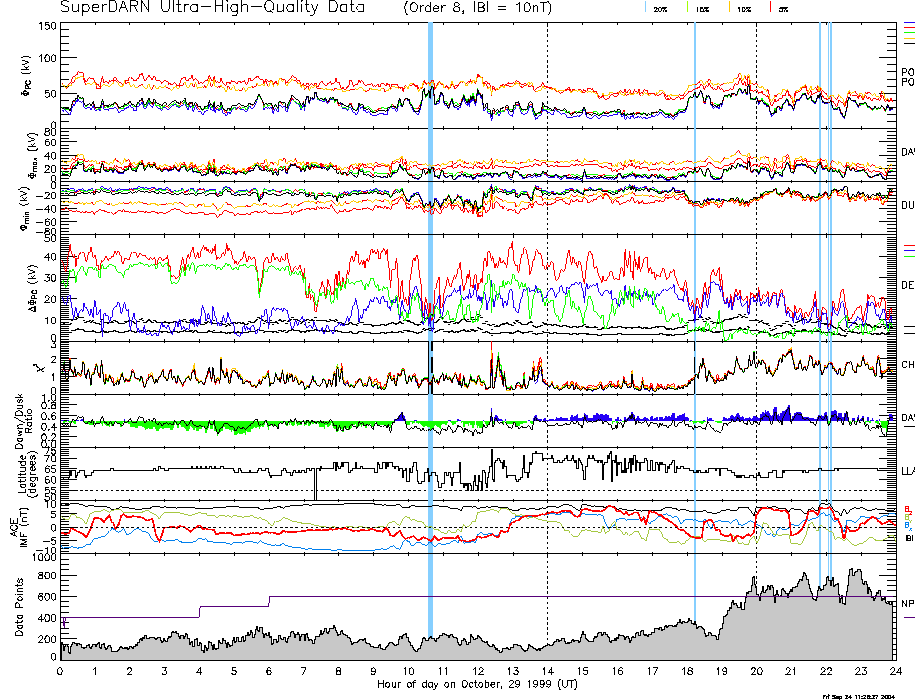Click the dashed vertical line at hour 14

[547, 200]
